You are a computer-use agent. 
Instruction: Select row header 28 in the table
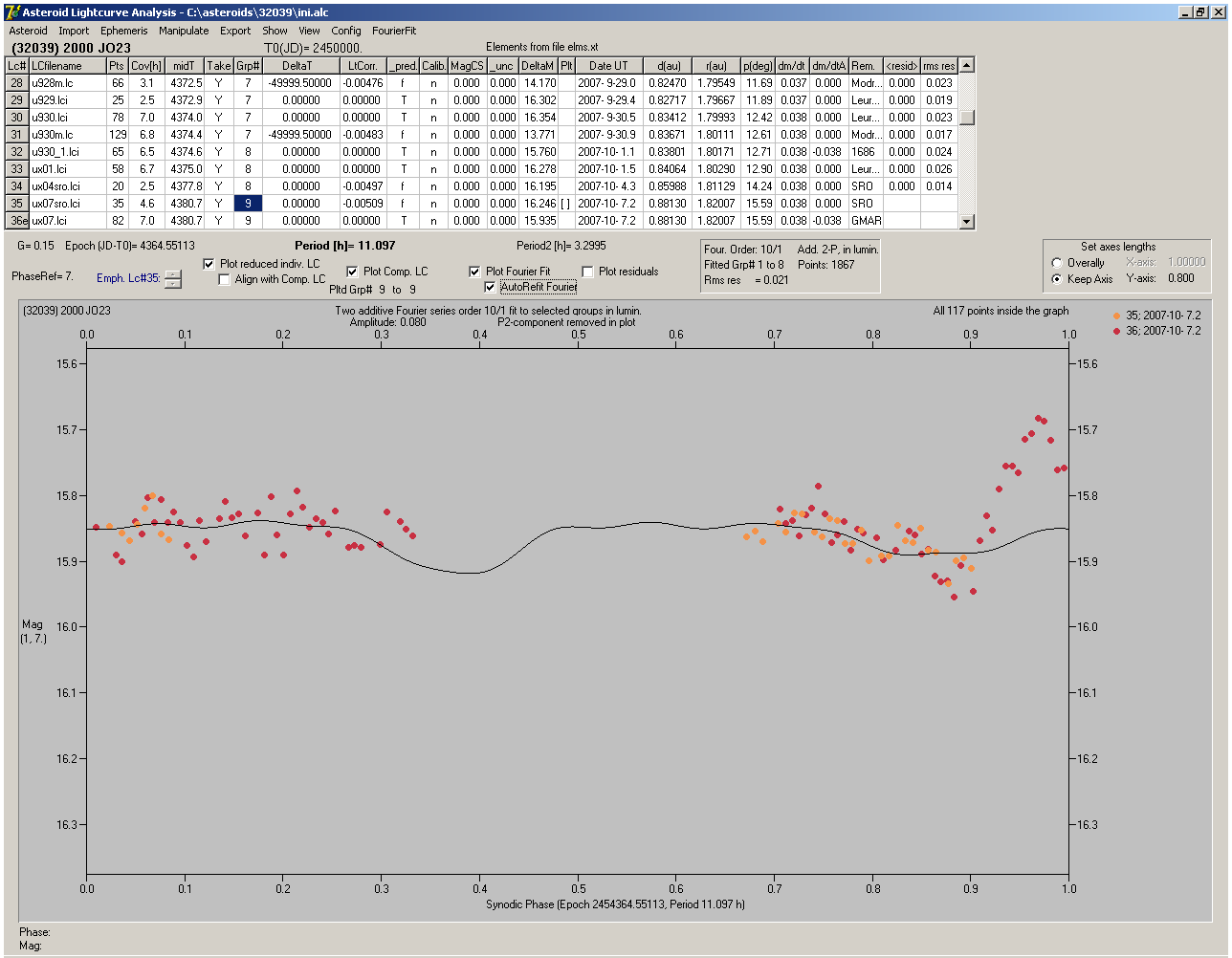(x=16, y=83)
